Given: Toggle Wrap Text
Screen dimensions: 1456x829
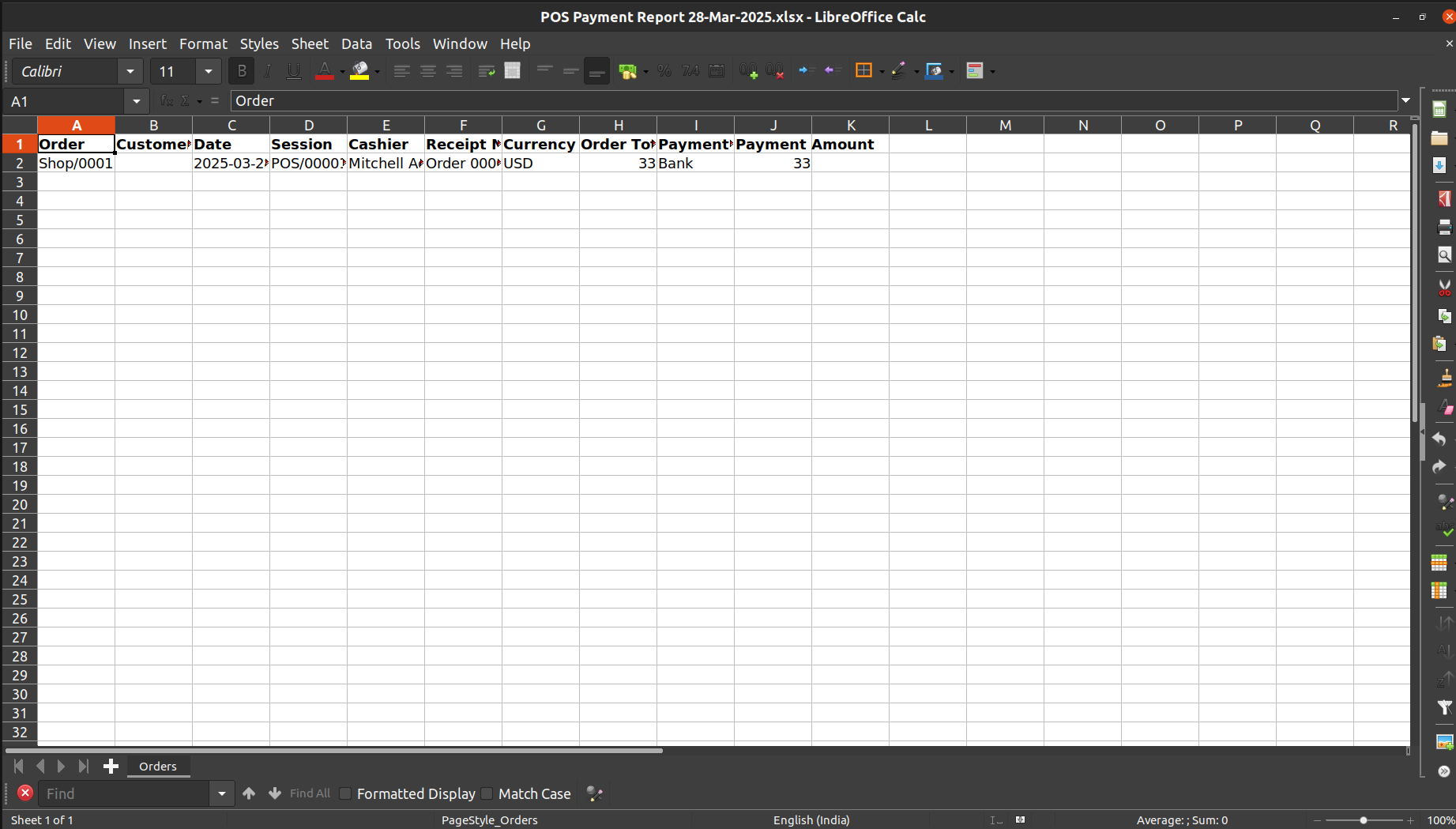Looking at the screenshot, I should point(487,71).
